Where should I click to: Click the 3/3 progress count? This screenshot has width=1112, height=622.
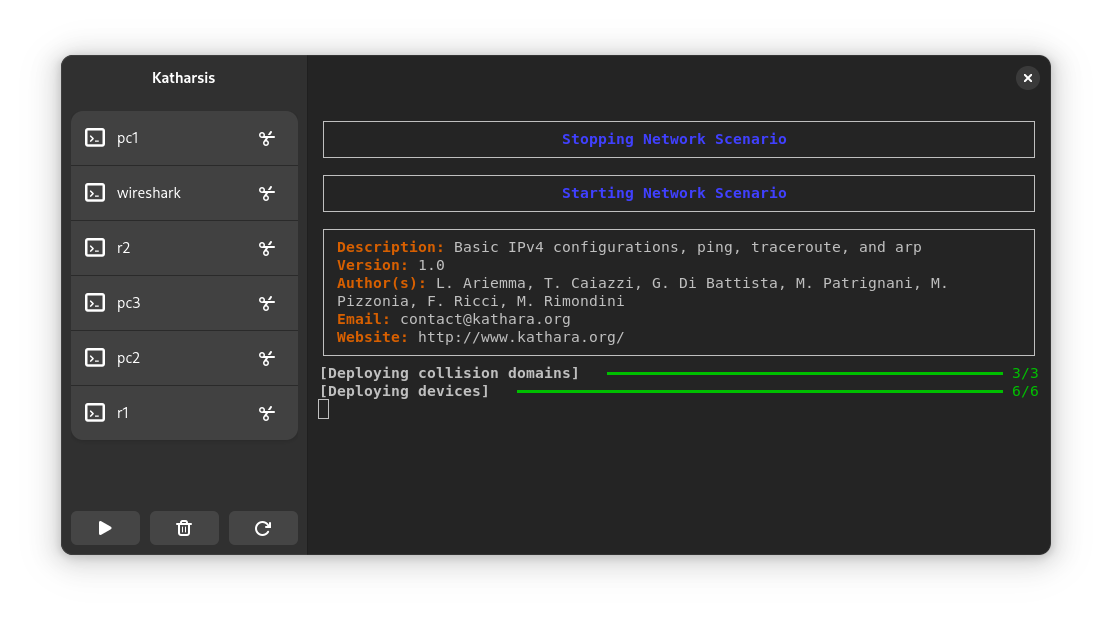[x=1025, y=373]
